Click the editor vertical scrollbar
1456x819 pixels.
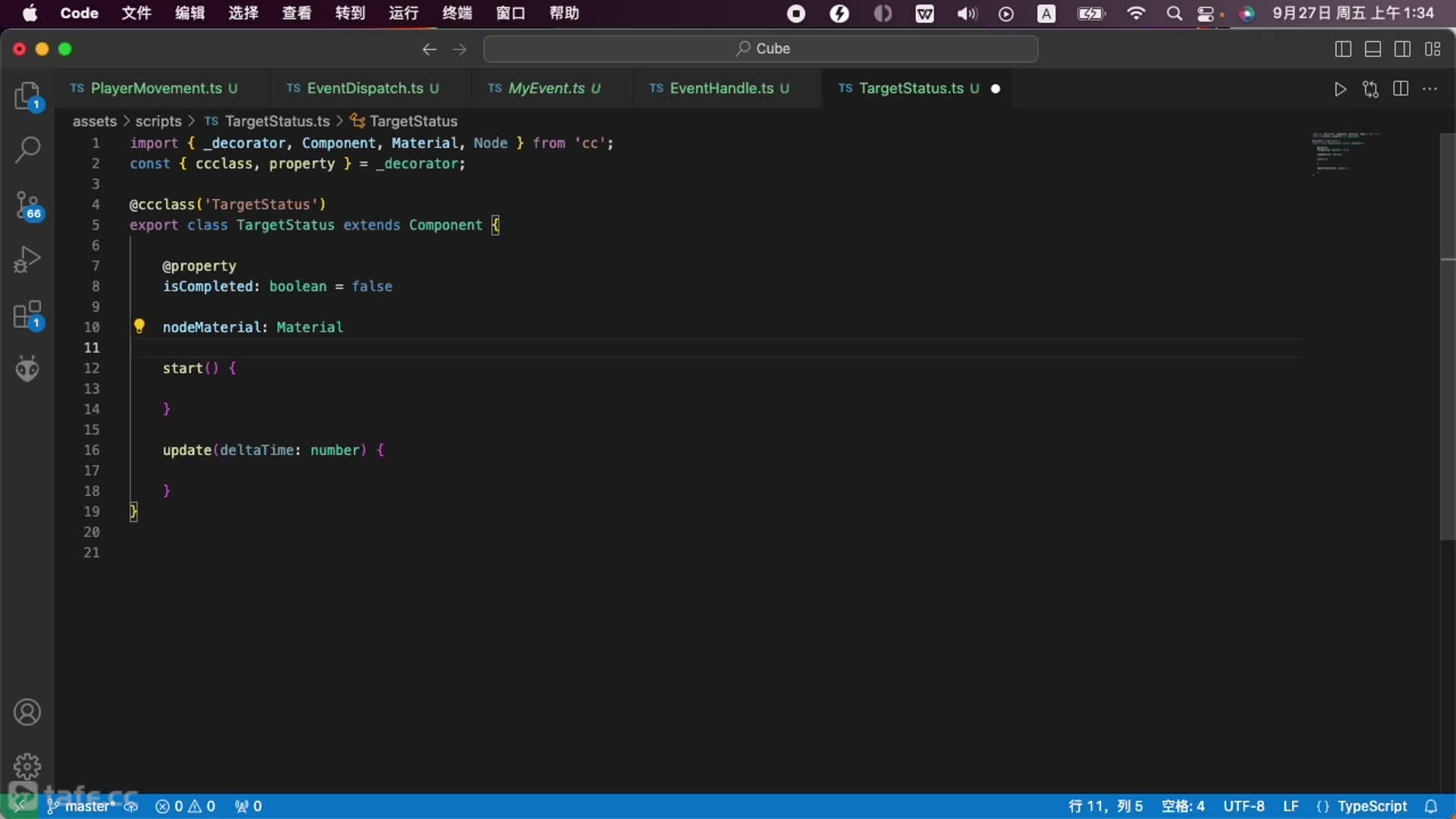[x=1447, y=337]
